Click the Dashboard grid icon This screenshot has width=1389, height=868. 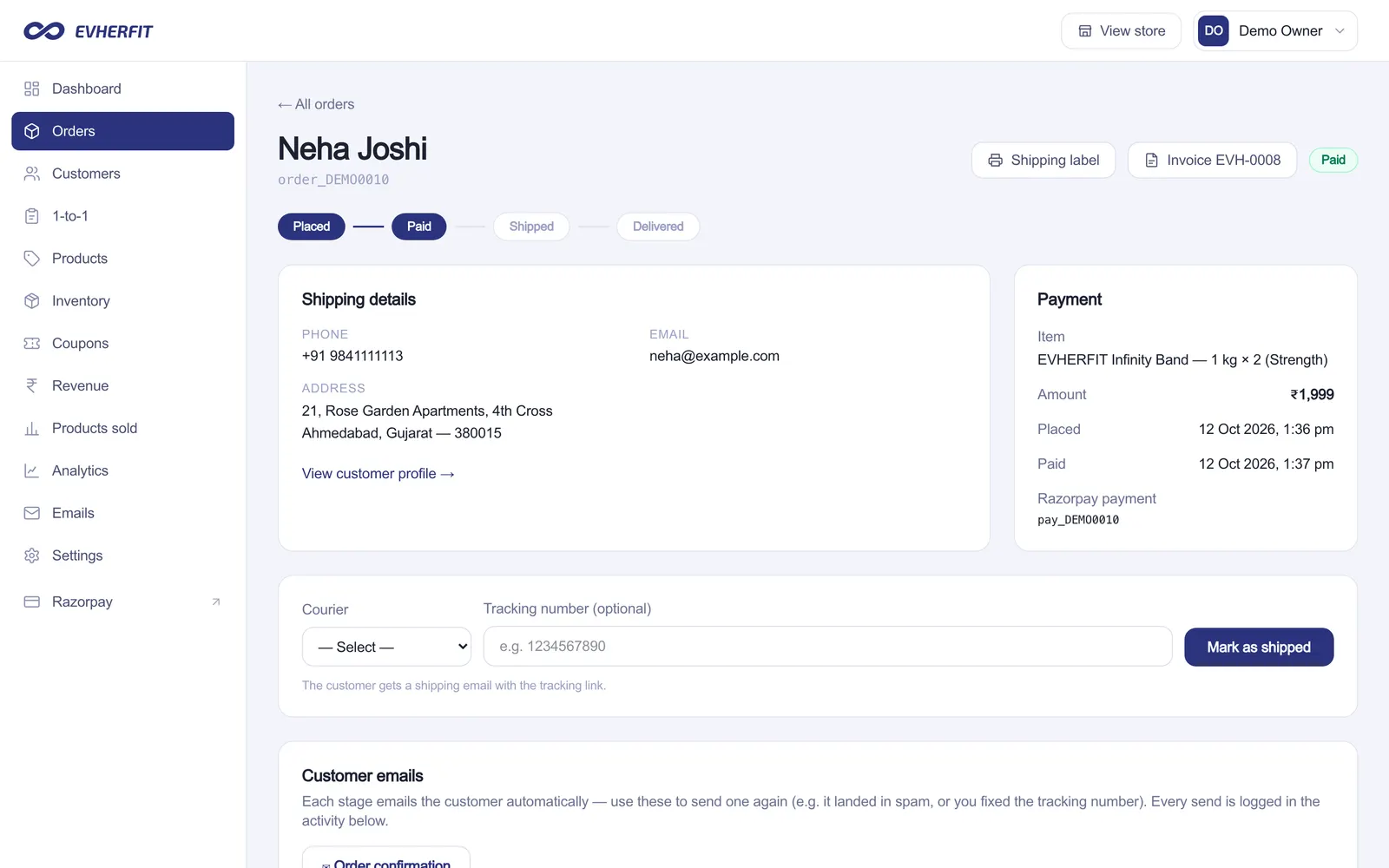click(x=32, y=89)
